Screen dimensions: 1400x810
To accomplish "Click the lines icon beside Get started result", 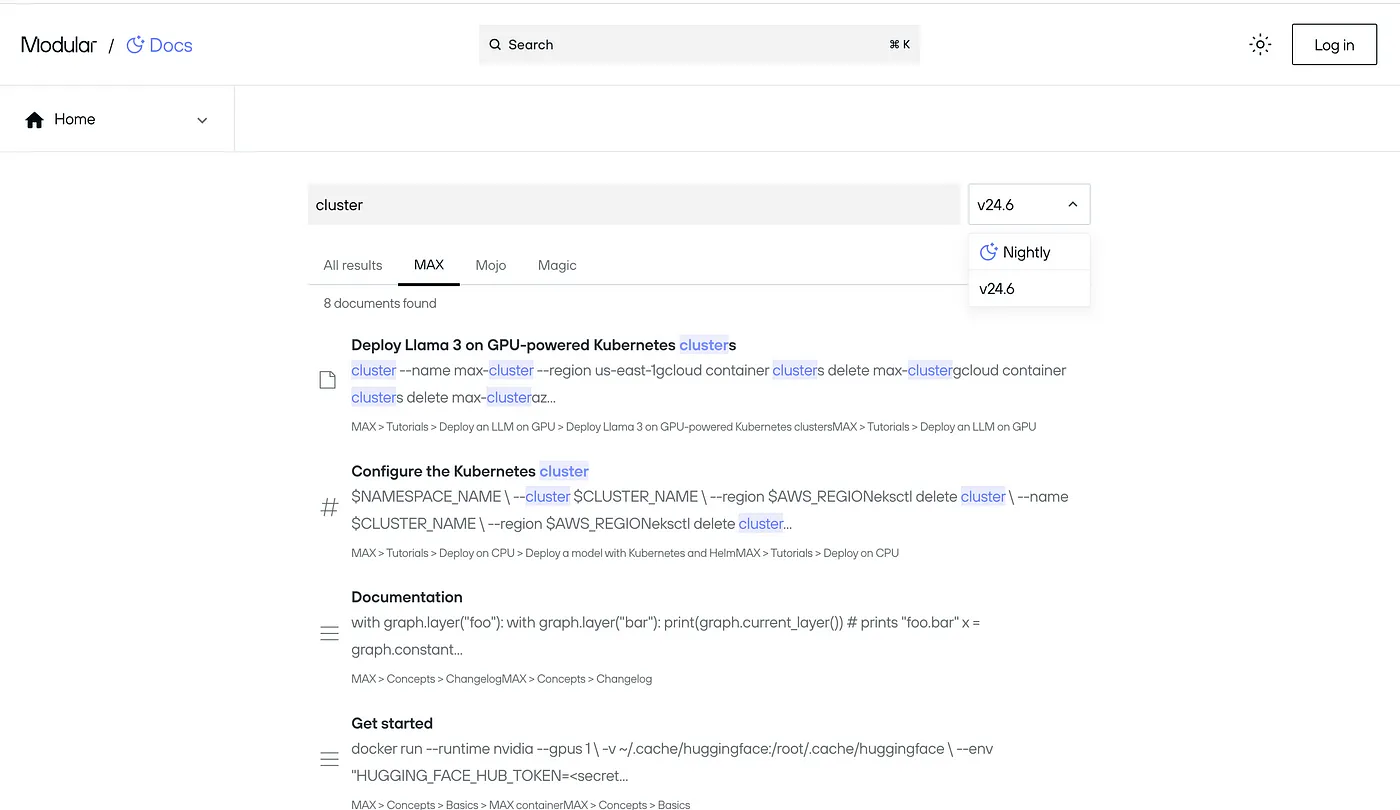I will pos(329,760).
